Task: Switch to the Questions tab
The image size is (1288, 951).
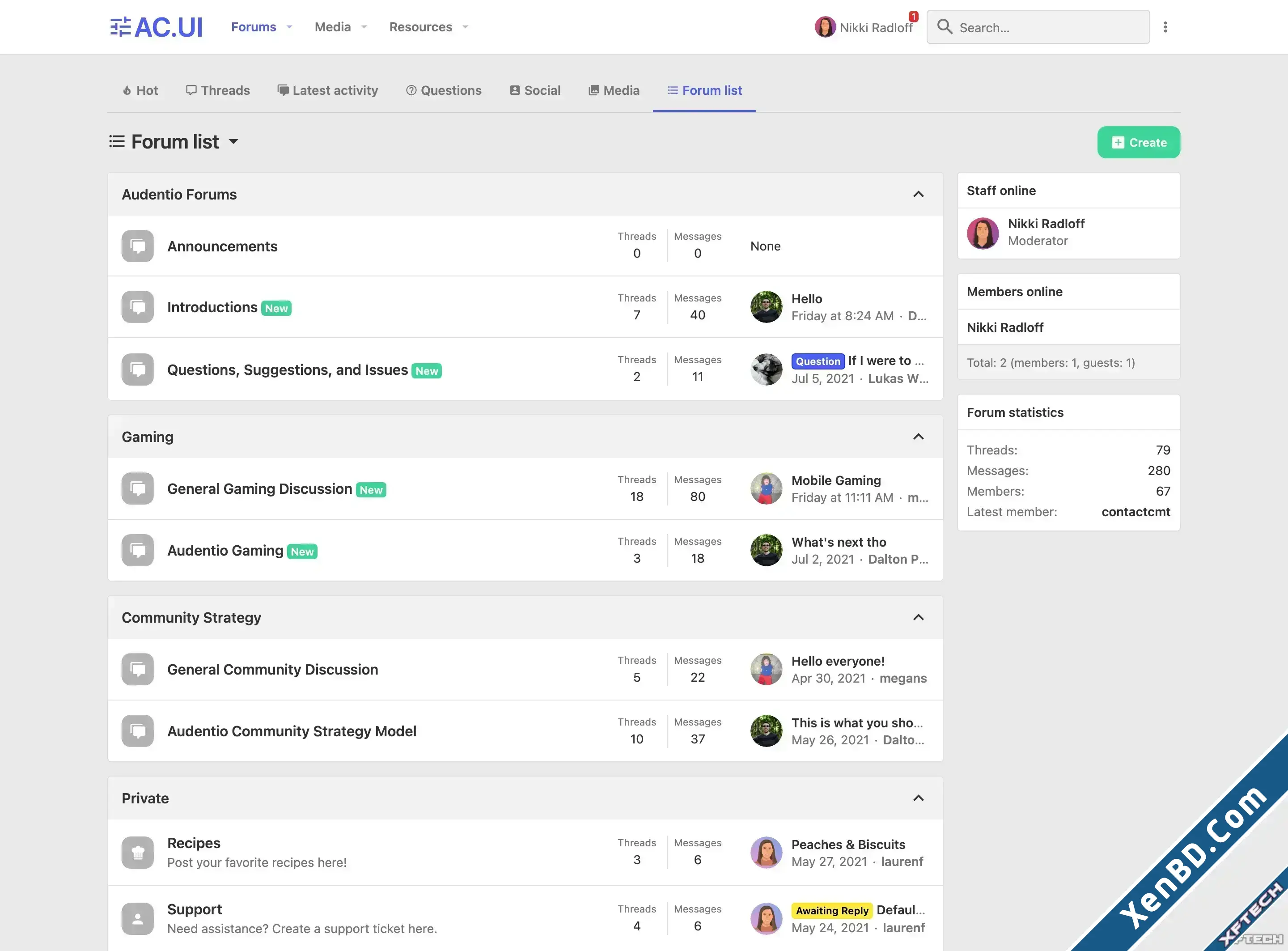Action: point(444,90)
